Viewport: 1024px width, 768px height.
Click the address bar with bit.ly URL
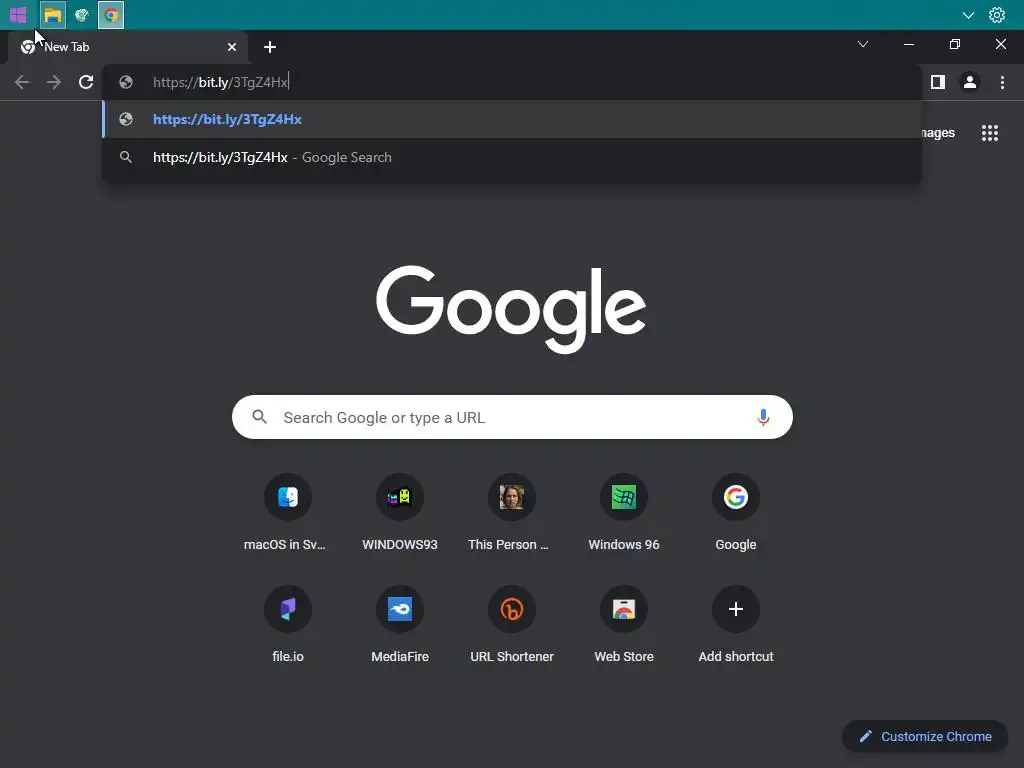point(512,82)
